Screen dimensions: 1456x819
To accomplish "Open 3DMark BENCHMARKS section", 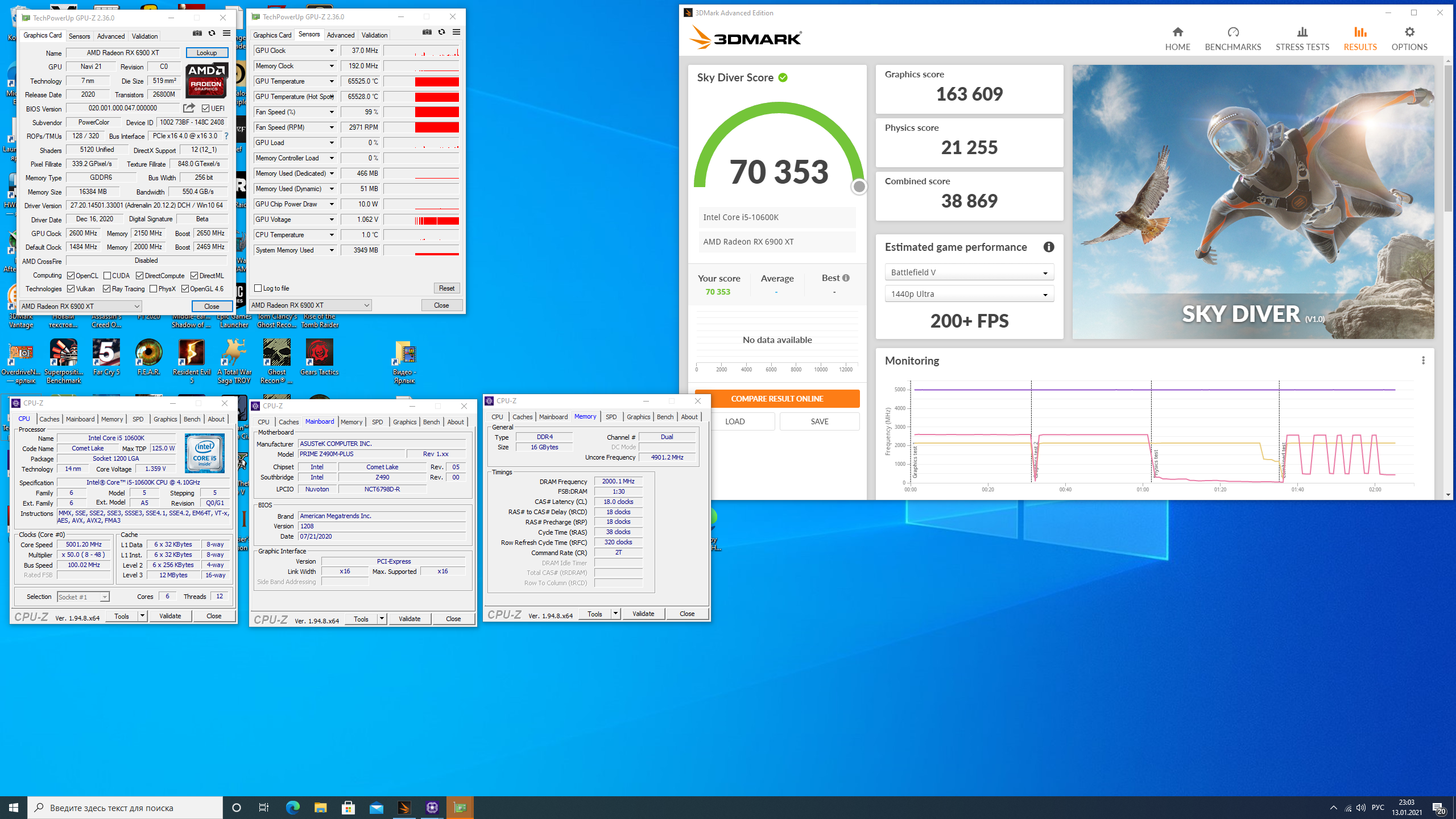I will (1232, 39).
